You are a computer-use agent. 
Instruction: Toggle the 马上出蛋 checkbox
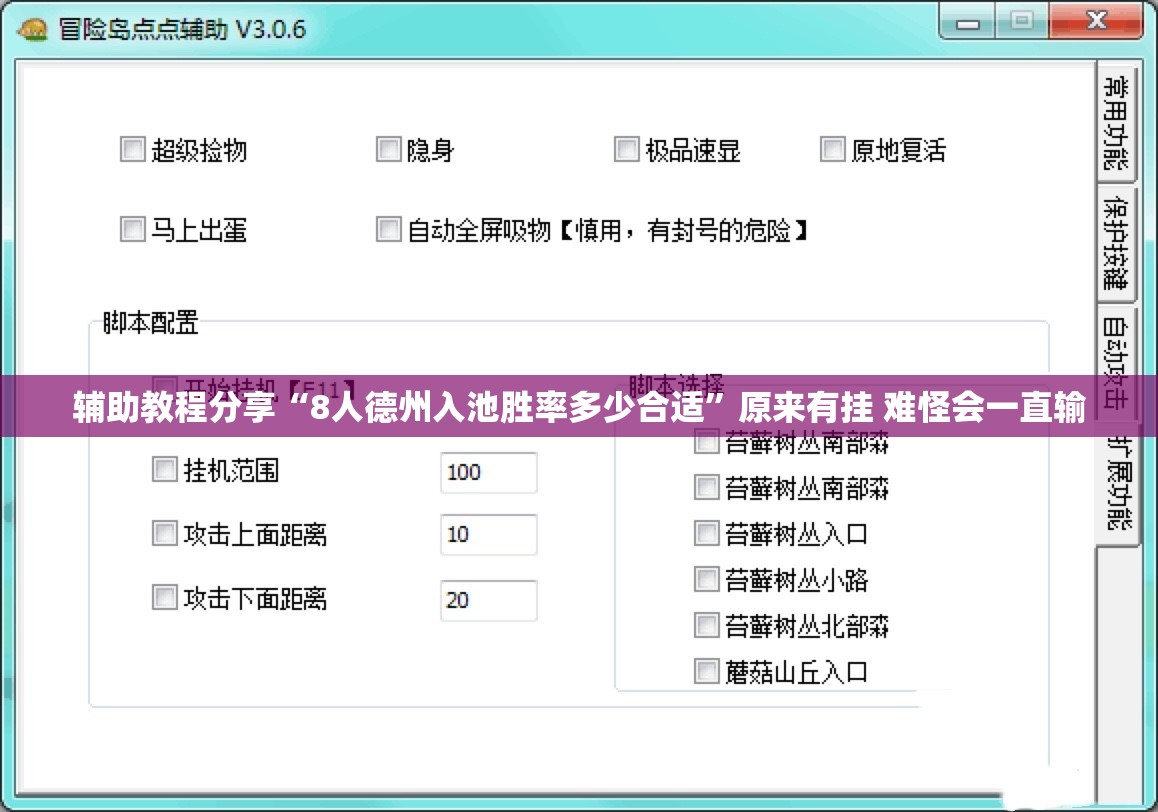tap(133, 229)
